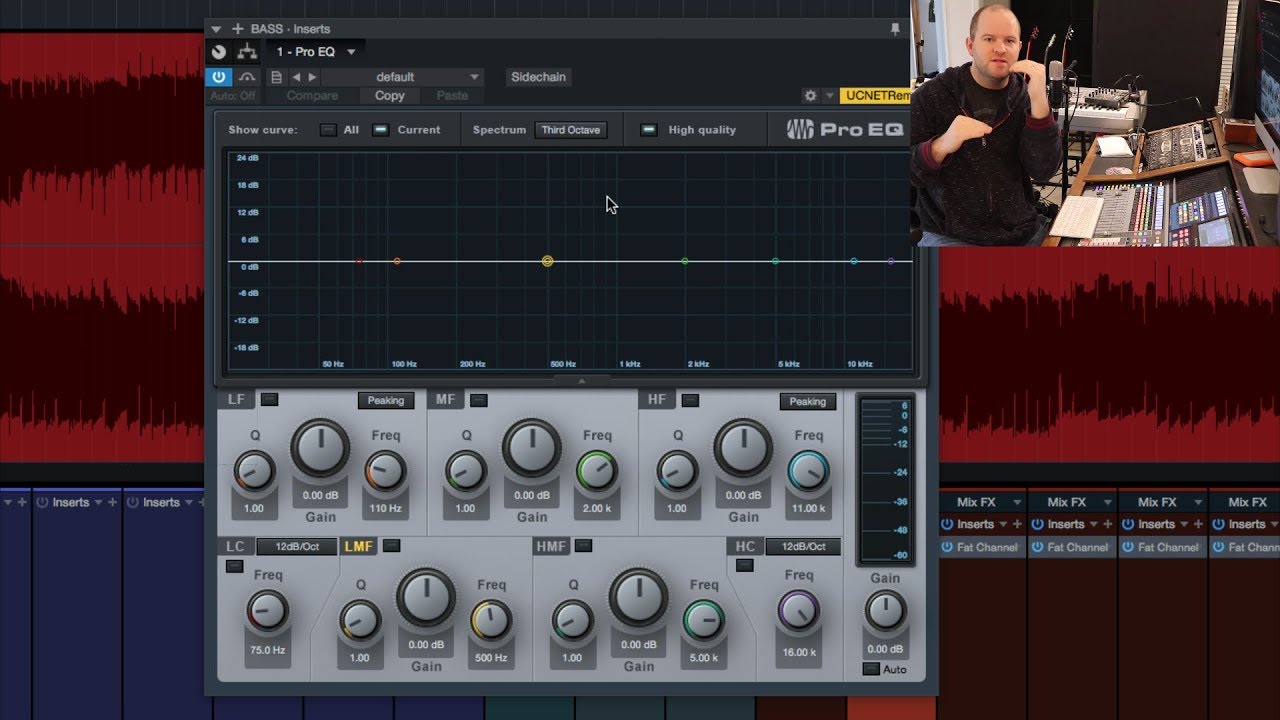Select the LF band label
This screenshot has width=1280, height=720.
237,400
